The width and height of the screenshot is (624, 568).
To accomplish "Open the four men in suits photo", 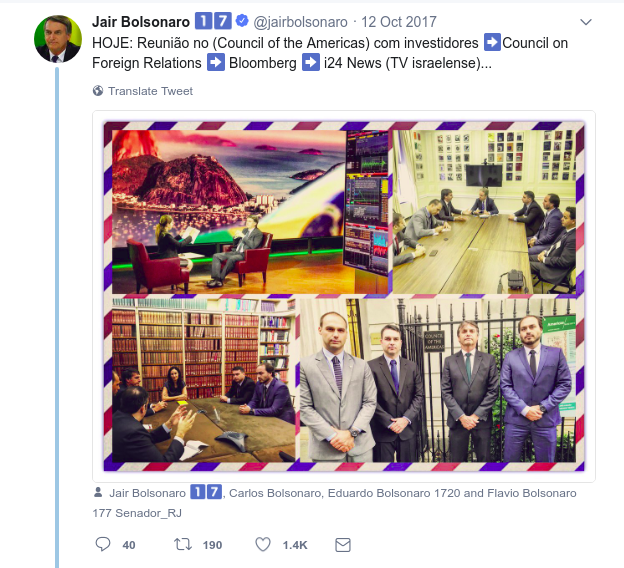I will pos(438,381).
